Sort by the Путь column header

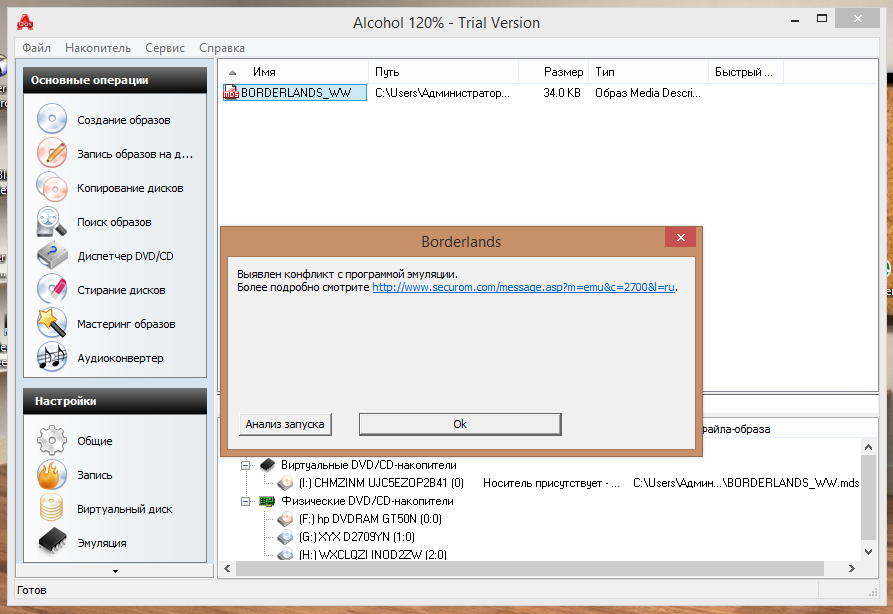(x=444, y=72)
